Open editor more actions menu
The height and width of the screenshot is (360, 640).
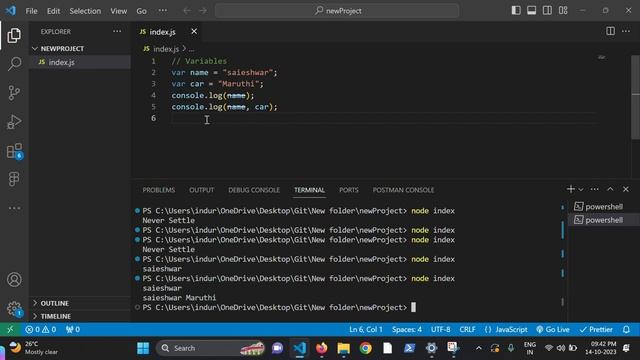point(626,31)
